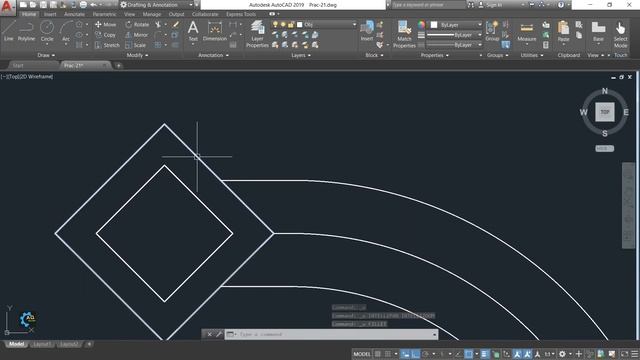Click the Undo arrow in quick access toolbar

pyautogui.click(x=93, y=5)
